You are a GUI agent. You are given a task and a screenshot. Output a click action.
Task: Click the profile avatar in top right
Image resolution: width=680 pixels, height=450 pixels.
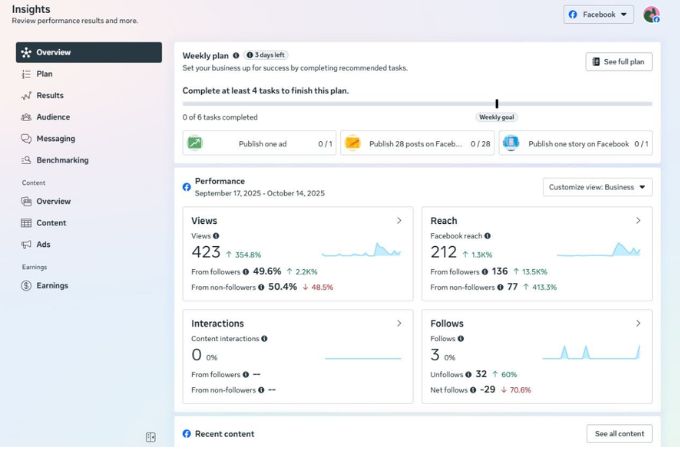pyautogui.click(x=651, y=14)
